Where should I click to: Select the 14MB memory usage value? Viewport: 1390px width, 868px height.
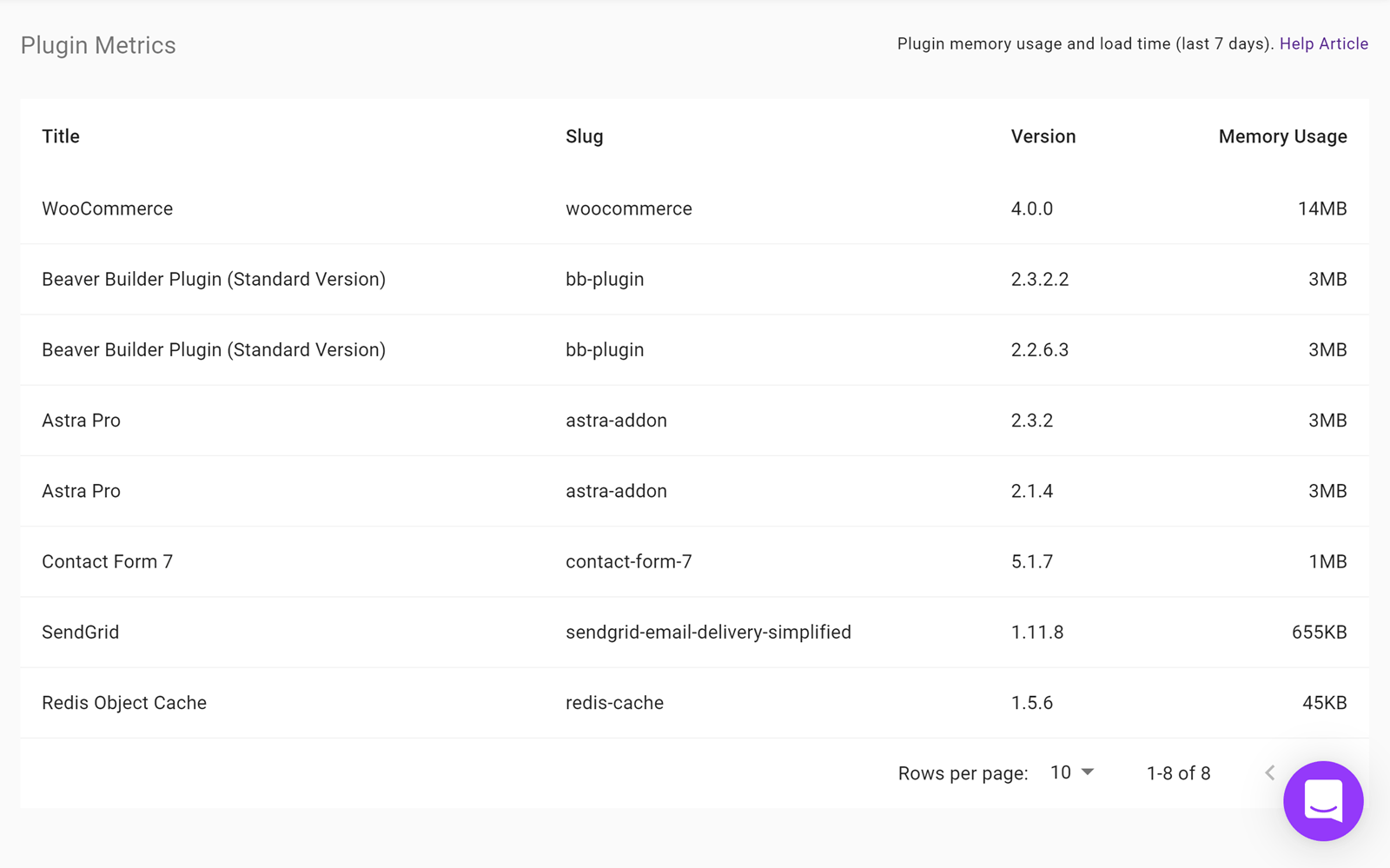point(1322,209)
